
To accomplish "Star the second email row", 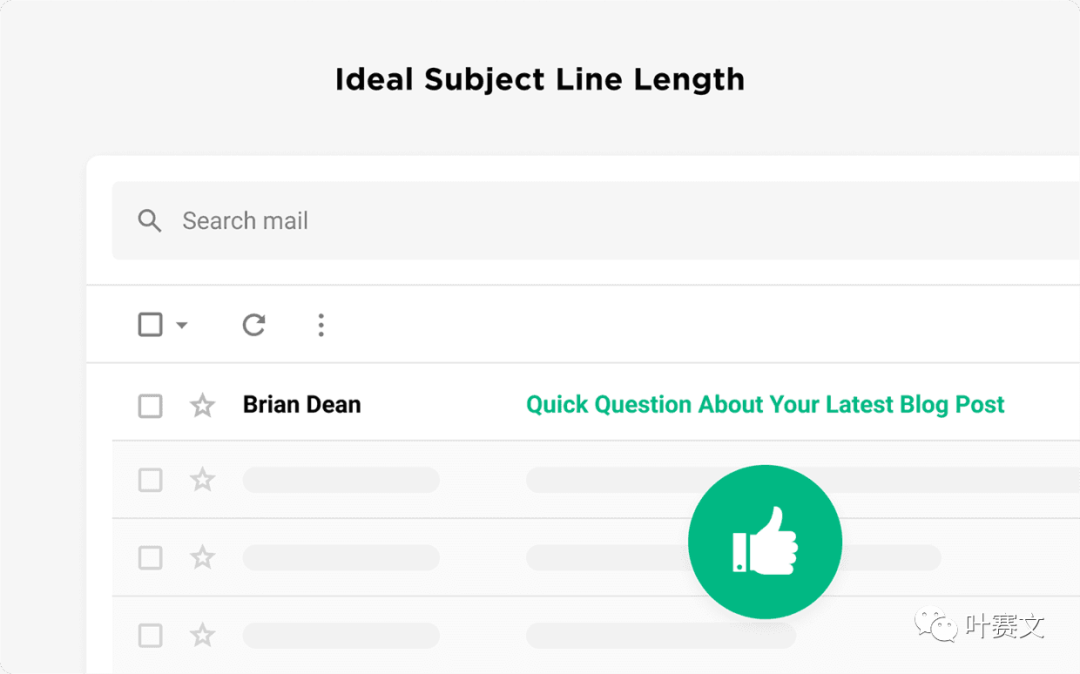I will click(202, 479).
